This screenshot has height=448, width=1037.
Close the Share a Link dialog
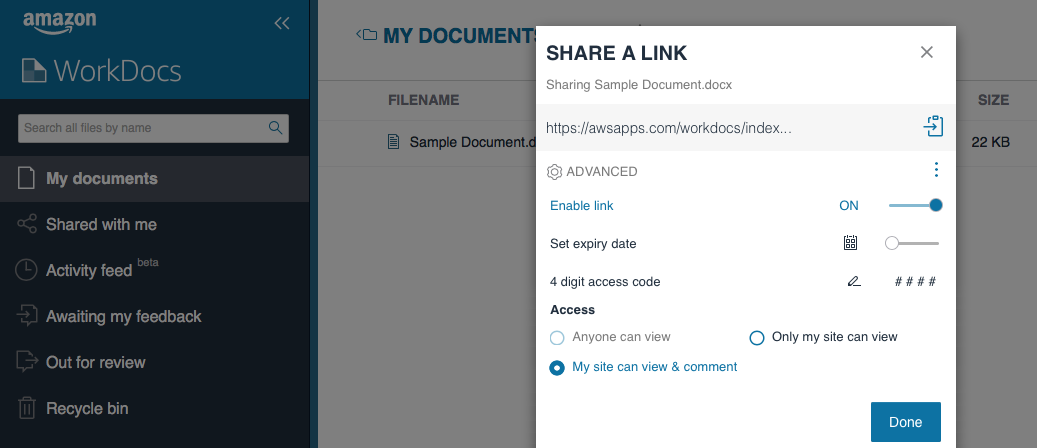click(x=927, y=52)
